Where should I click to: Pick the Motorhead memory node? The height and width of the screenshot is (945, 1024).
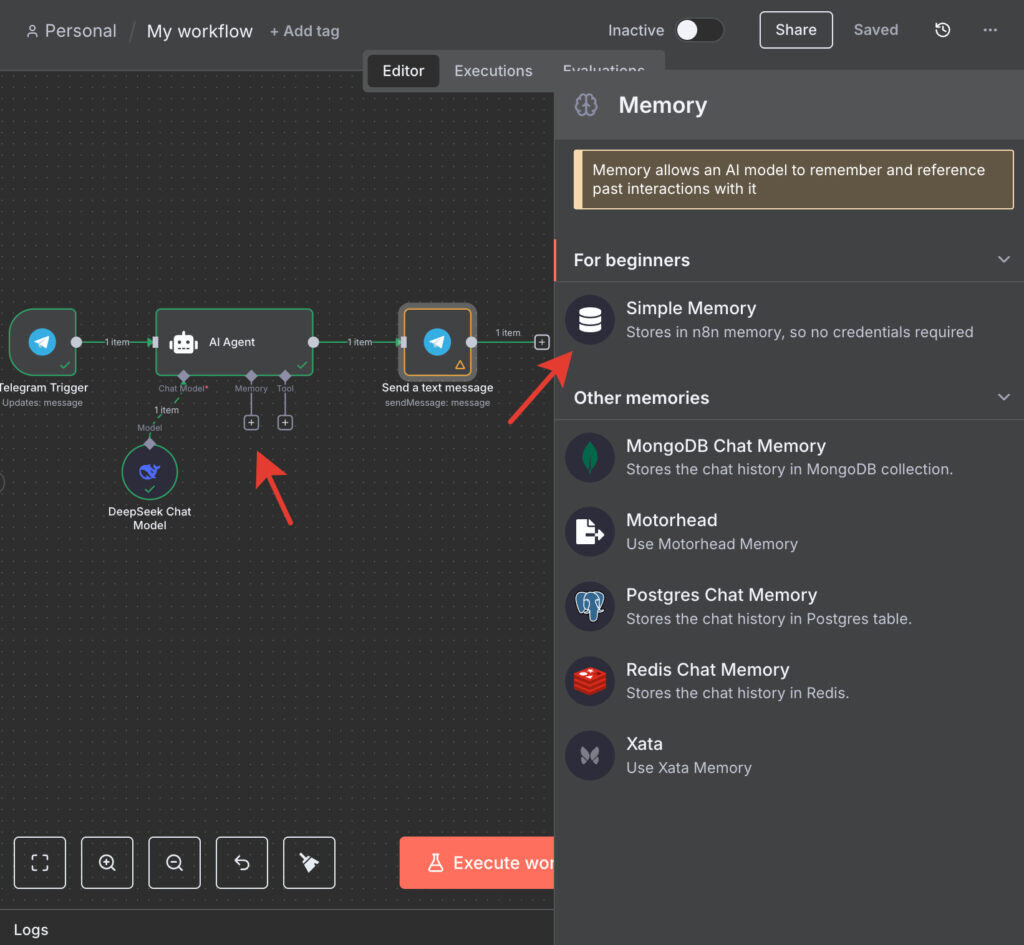coord(671,531)
